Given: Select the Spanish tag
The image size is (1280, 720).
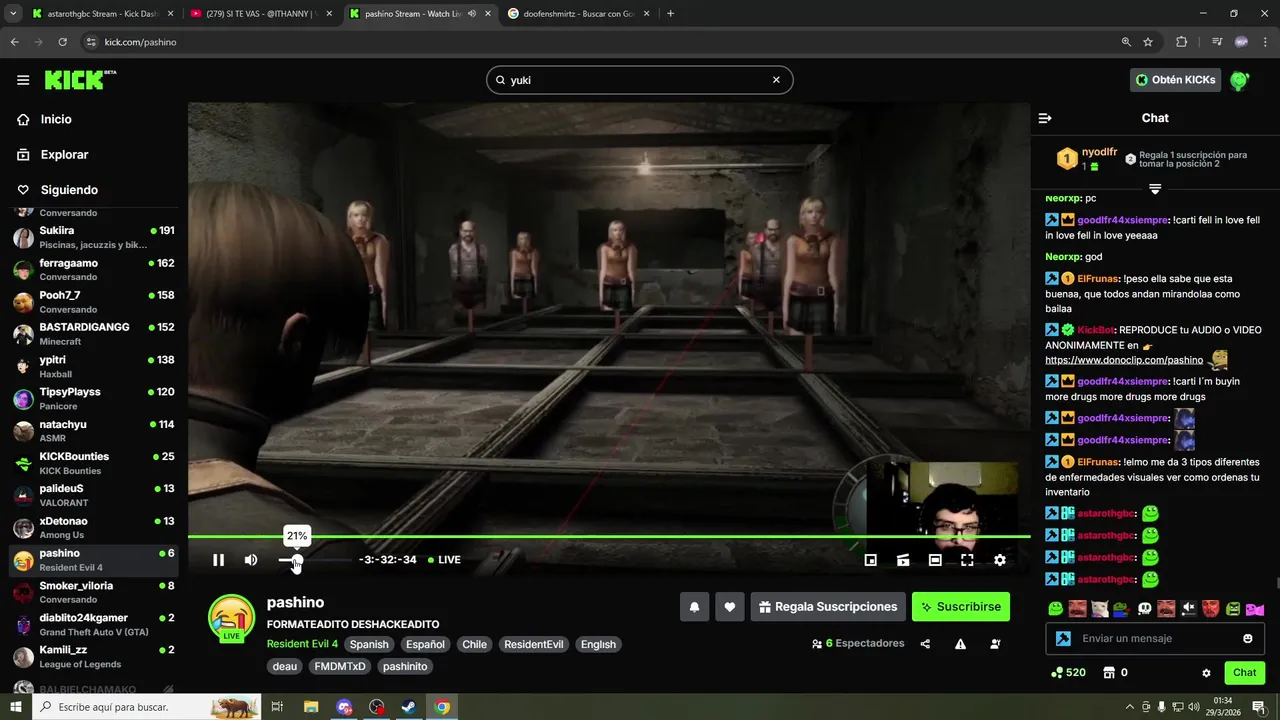Looking at the screenshot, I should (369, 644).
